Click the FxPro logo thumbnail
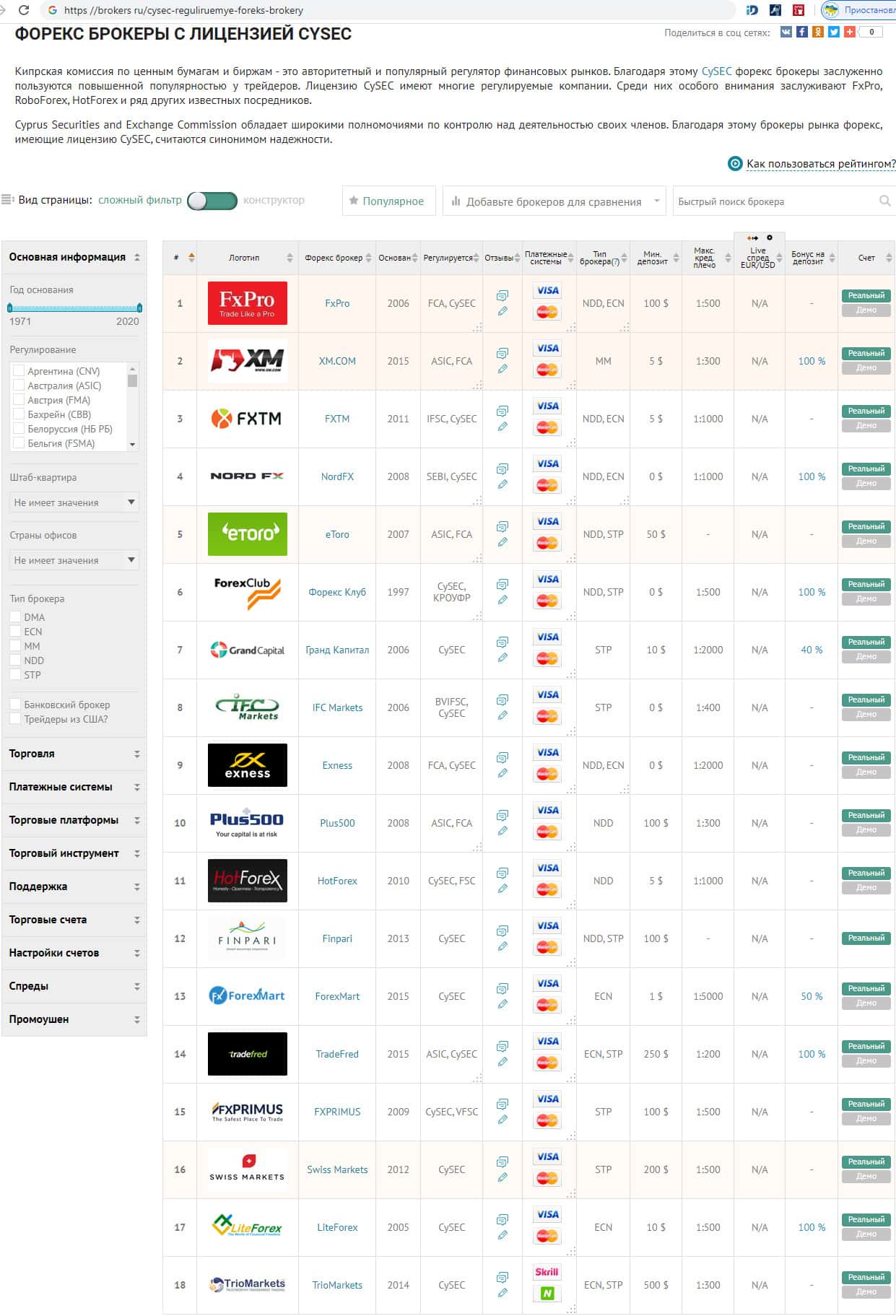Screen dimensions: 896x1316 point(248,303)
